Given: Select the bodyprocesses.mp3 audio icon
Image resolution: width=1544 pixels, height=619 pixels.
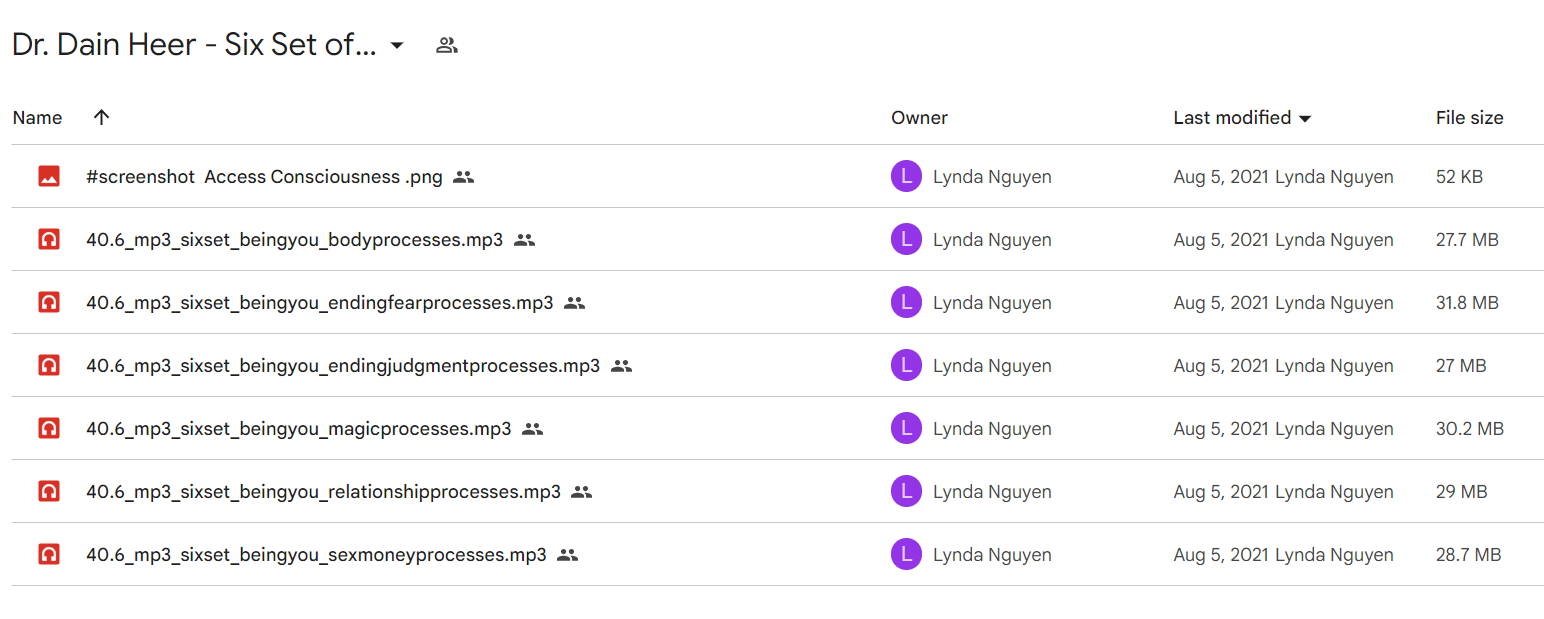Looking at the screenshot, I should (x=49, y=240).
